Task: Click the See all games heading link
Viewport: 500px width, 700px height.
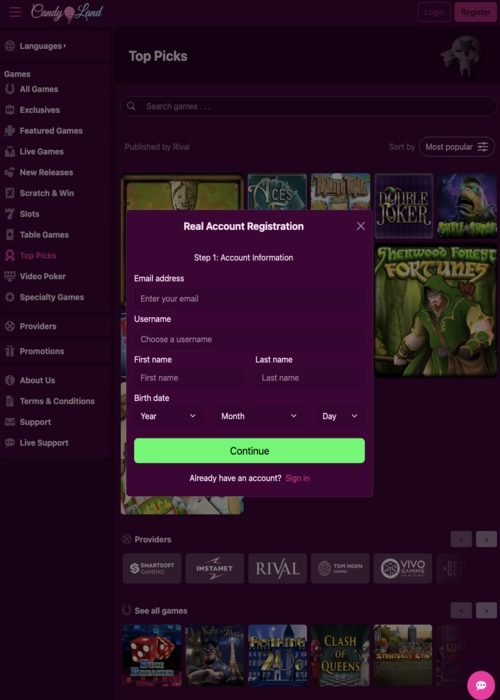Action: point(161,611)
